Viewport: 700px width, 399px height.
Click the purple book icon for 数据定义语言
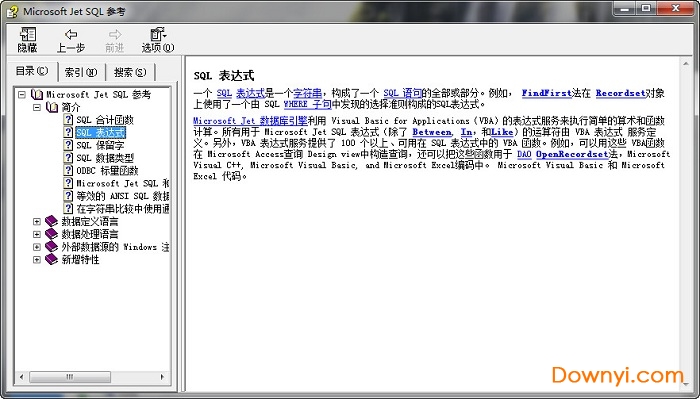tap(52, 221)
